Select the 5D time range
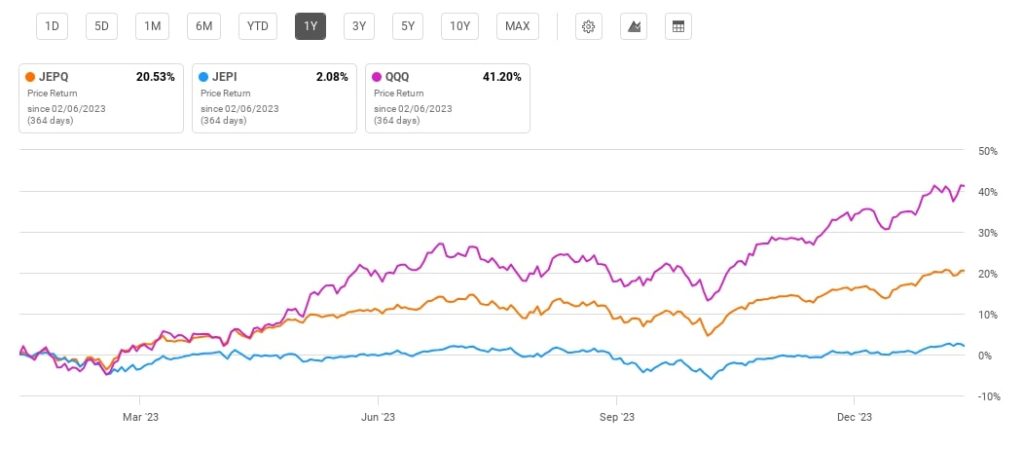This screenshot has width=1024, height=450. pos(101,27)
